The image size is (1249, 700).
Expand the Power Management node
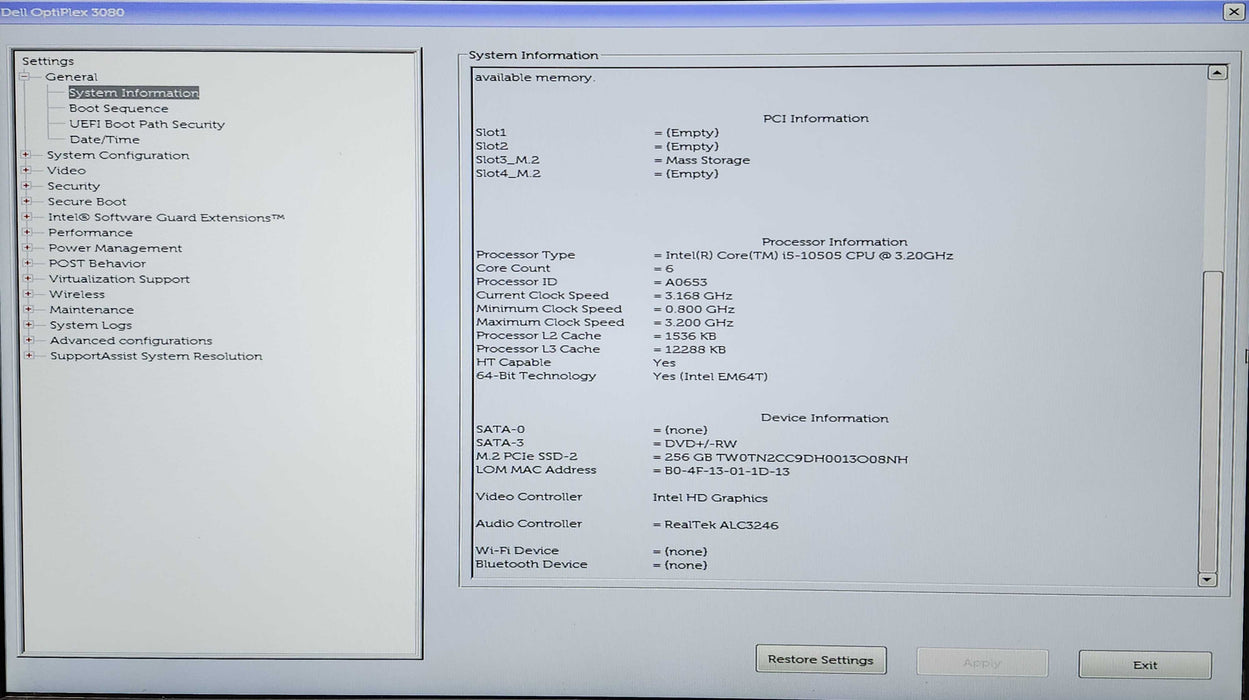28,248
